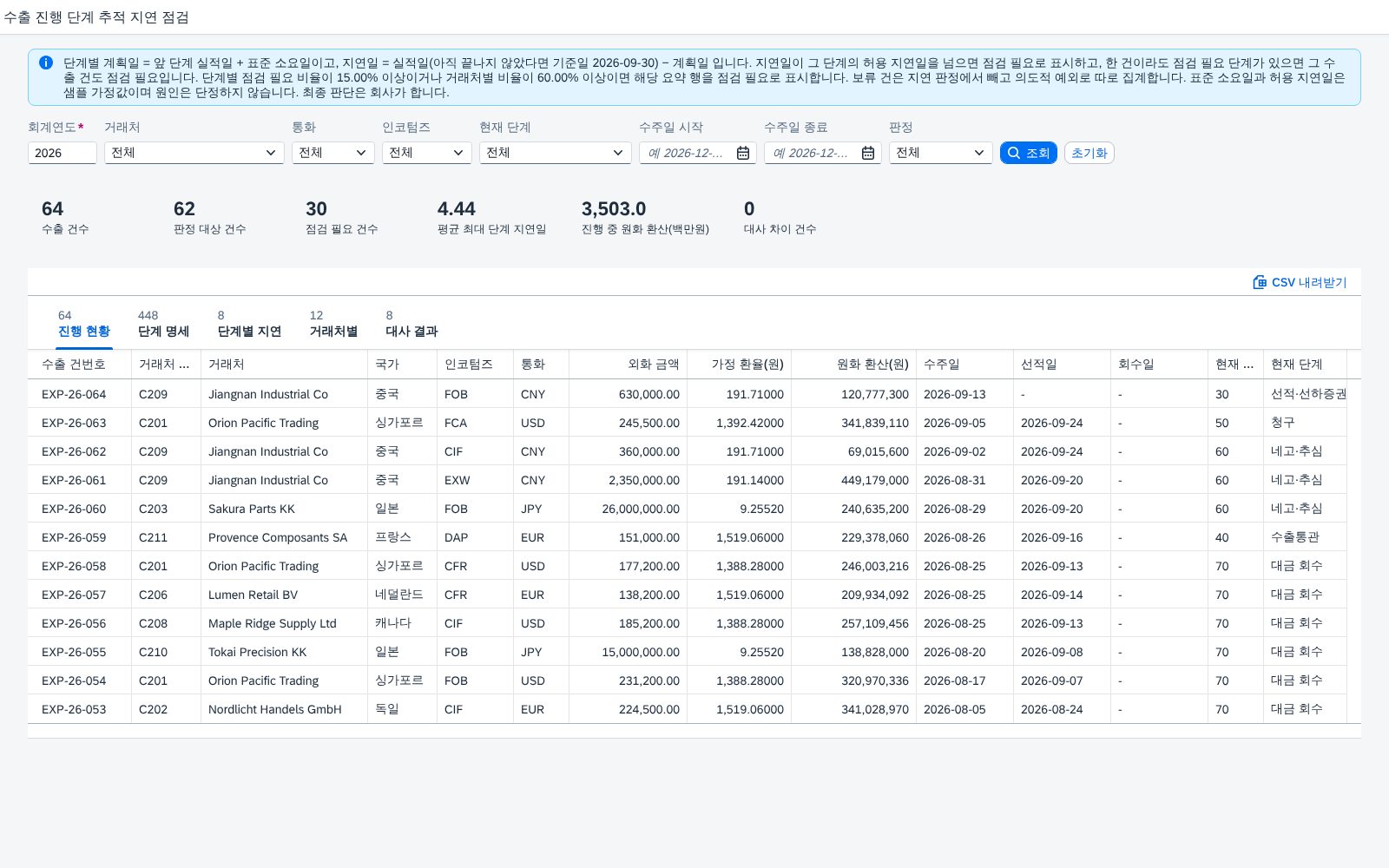This screenshot has width=1389, height=868.
Task: Open the 인코텀즈 filter dropdown
Action: [x=427, y=153]
